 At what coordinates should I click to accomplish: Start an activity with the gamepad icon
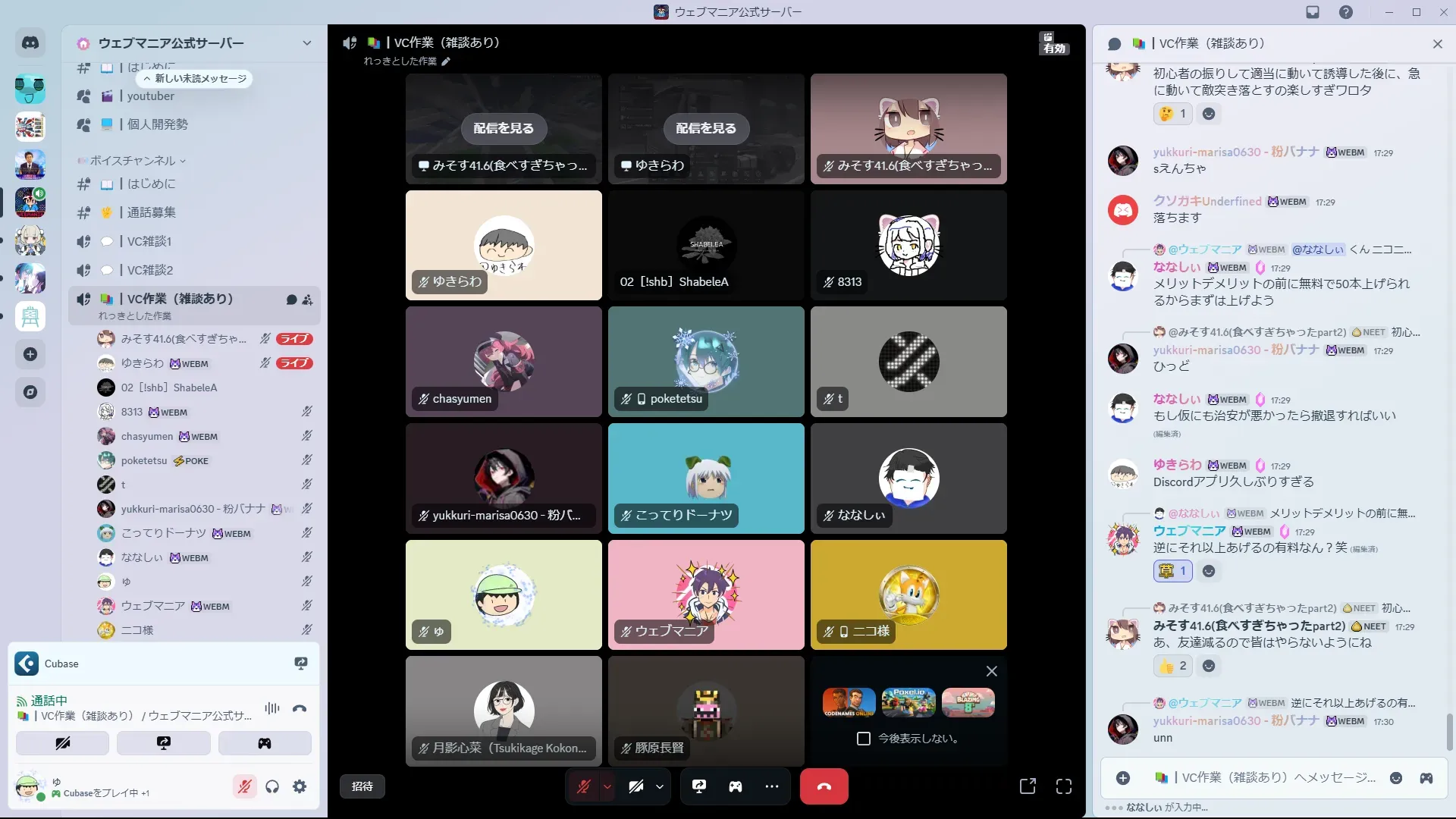point(736,786)
